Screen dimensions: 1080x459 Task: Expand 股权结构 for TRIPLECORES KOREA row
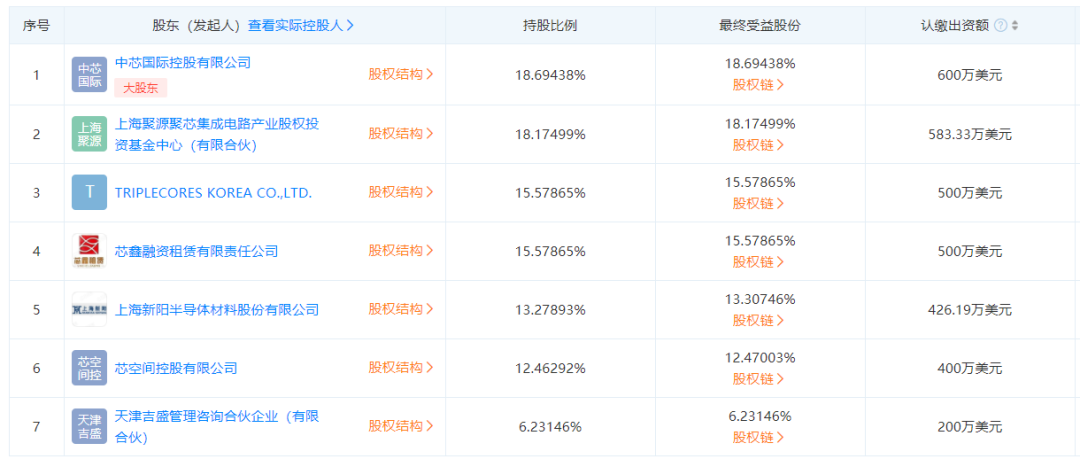tap(401, 192)
